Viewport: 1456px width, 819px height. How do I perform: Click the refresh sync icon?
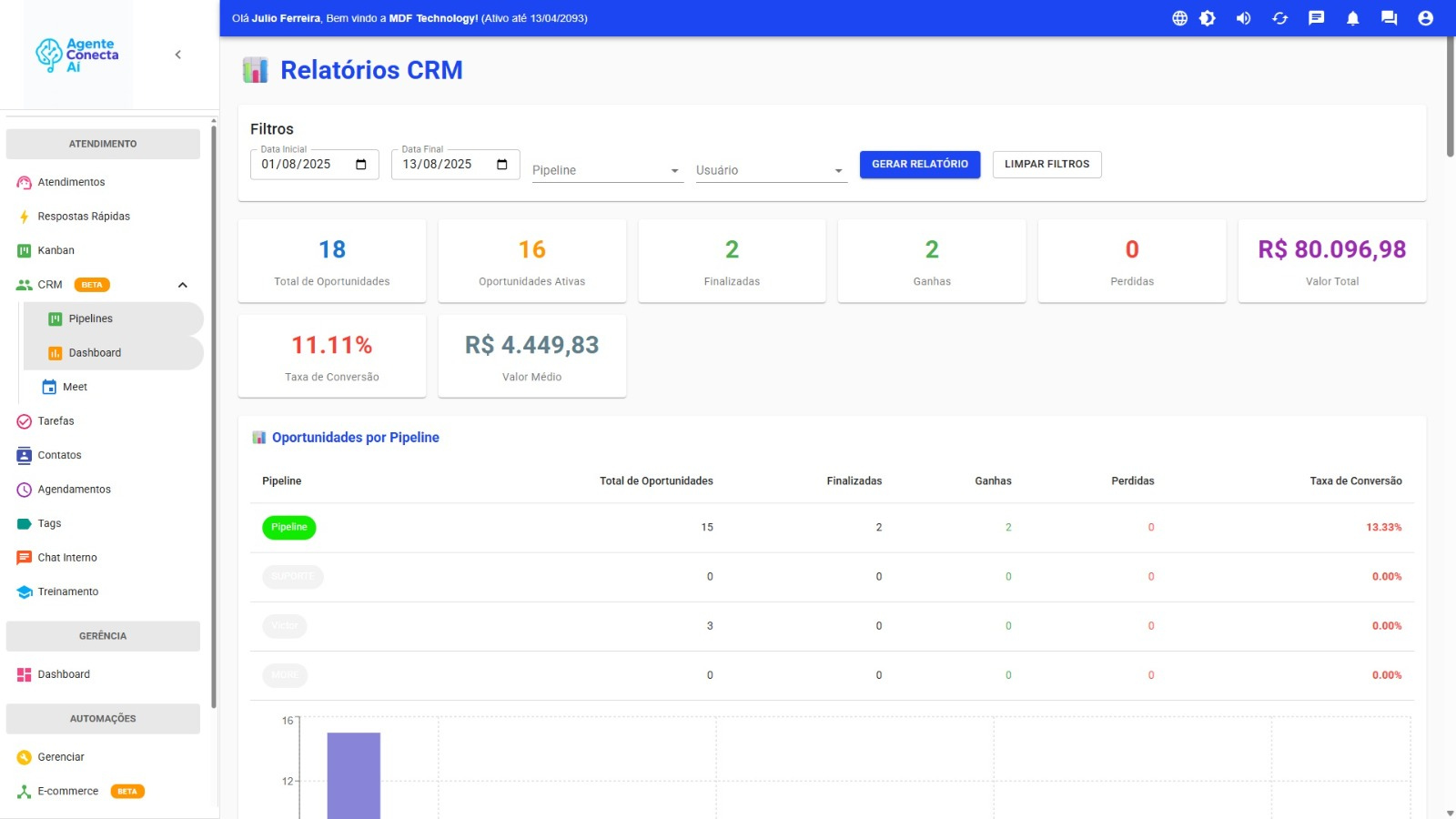[x=1279, y=18]
